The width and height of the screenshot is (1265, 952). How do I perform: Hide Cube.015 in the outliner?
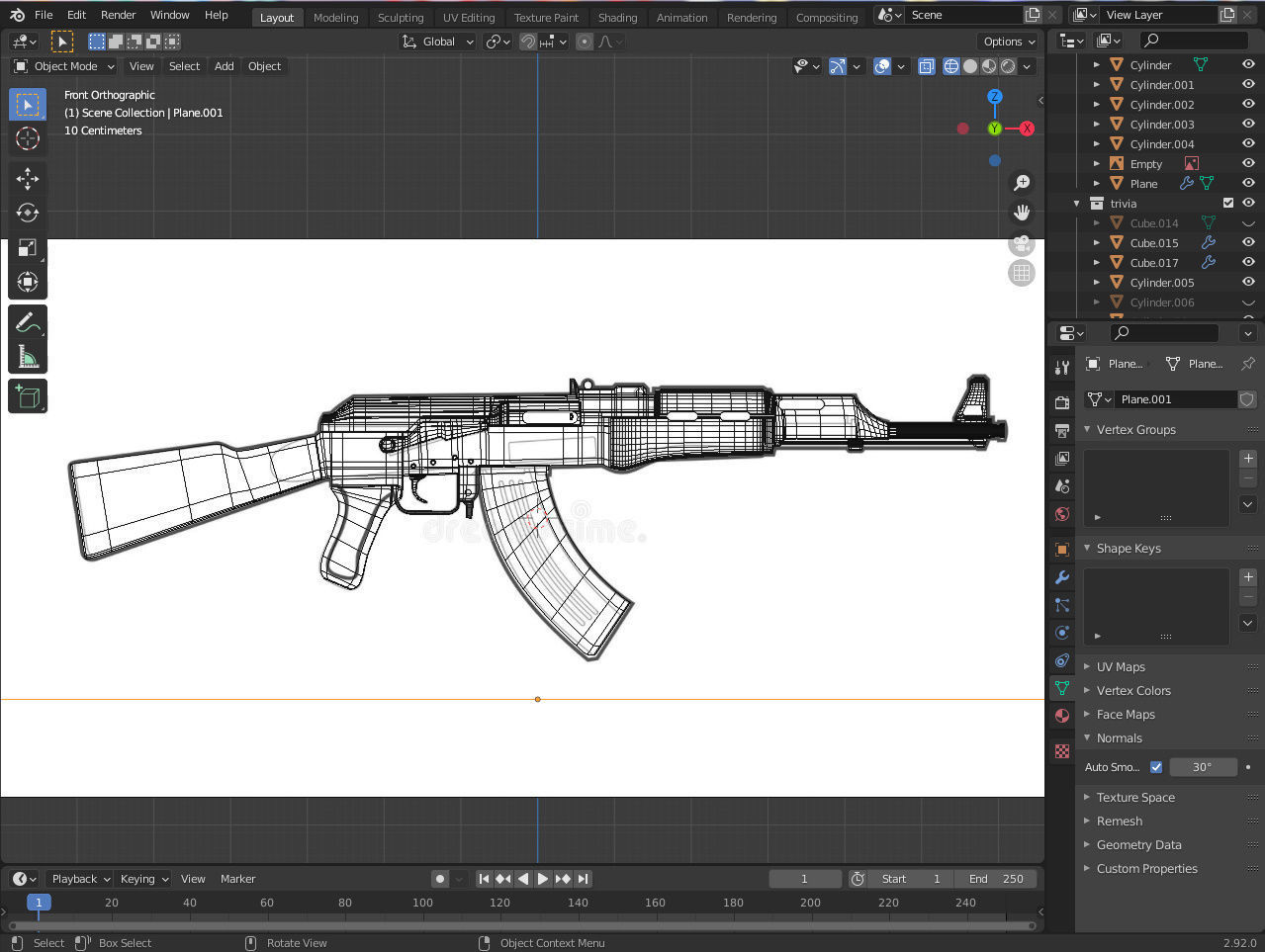click(x=1248, y=243)
